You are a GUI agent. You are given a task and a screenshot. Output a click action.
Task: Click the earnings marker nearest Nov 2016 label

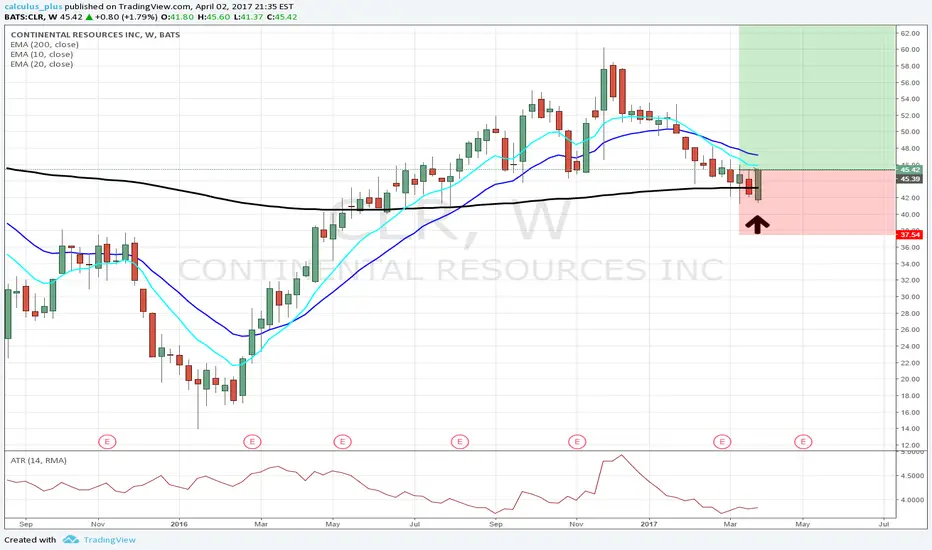577,441
